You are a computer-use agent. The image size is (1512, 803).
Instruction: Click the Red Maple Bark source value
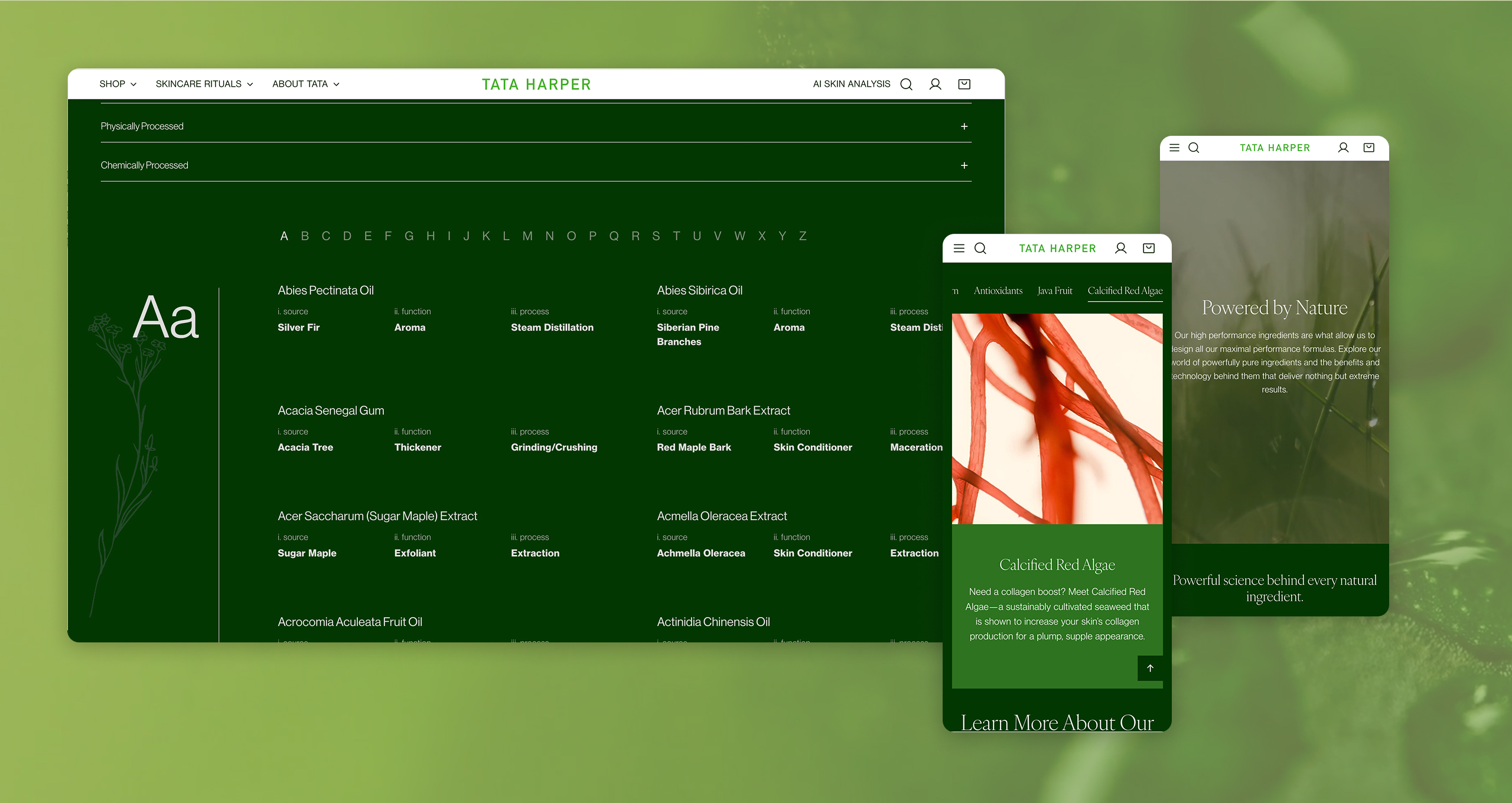pos(694,447)
